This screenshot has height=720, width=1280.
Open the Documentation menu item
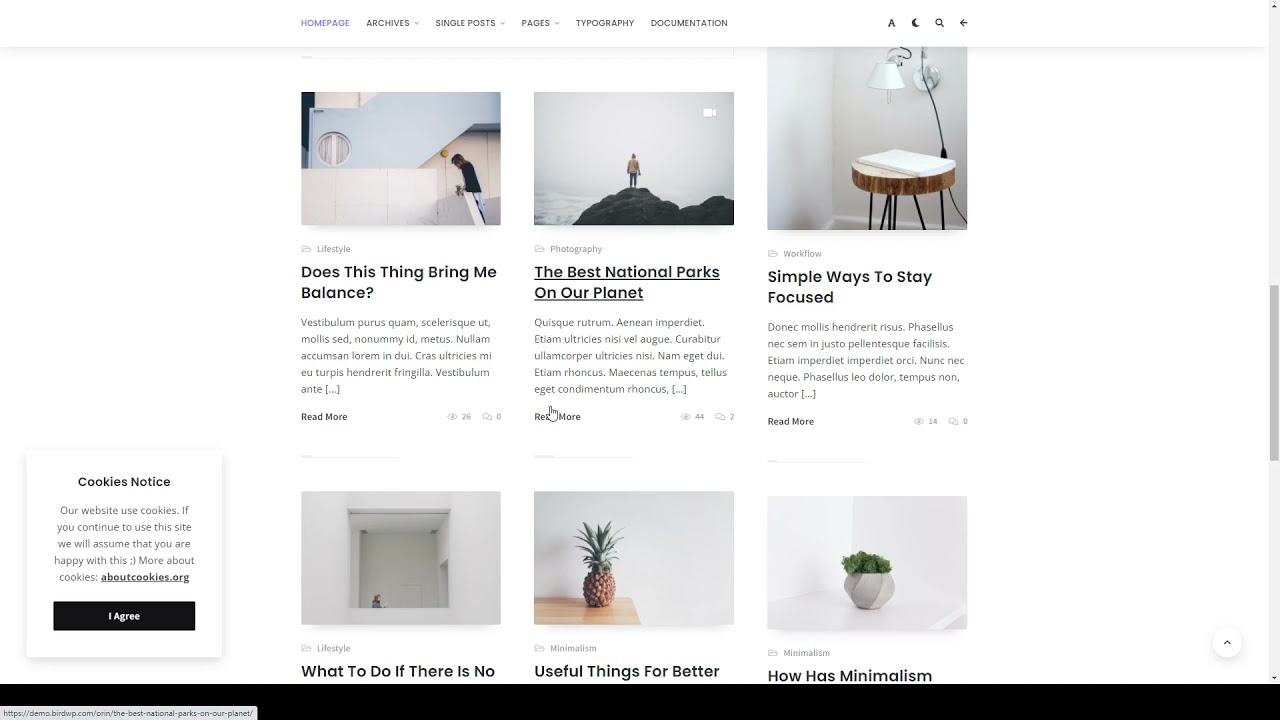click(x=689, y=23)
